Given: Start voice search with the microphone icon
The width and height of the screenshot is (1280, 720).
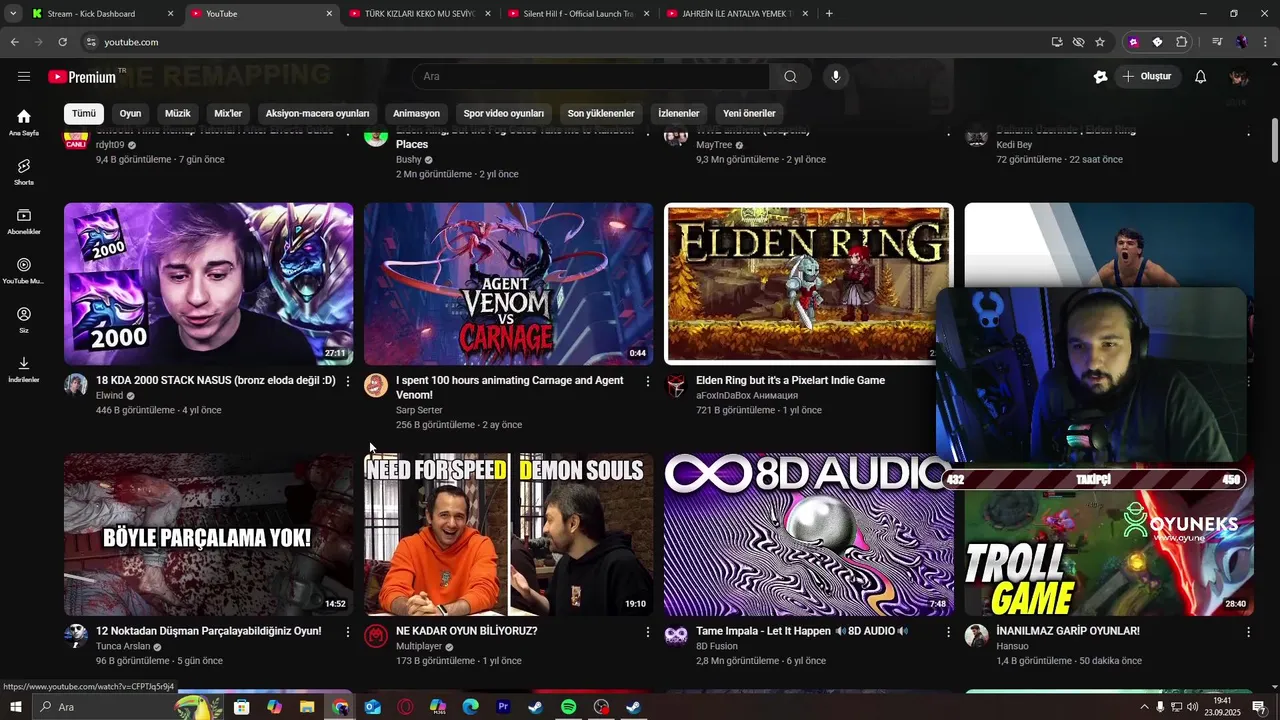Looking at the screenshot, I should (836, 77).
